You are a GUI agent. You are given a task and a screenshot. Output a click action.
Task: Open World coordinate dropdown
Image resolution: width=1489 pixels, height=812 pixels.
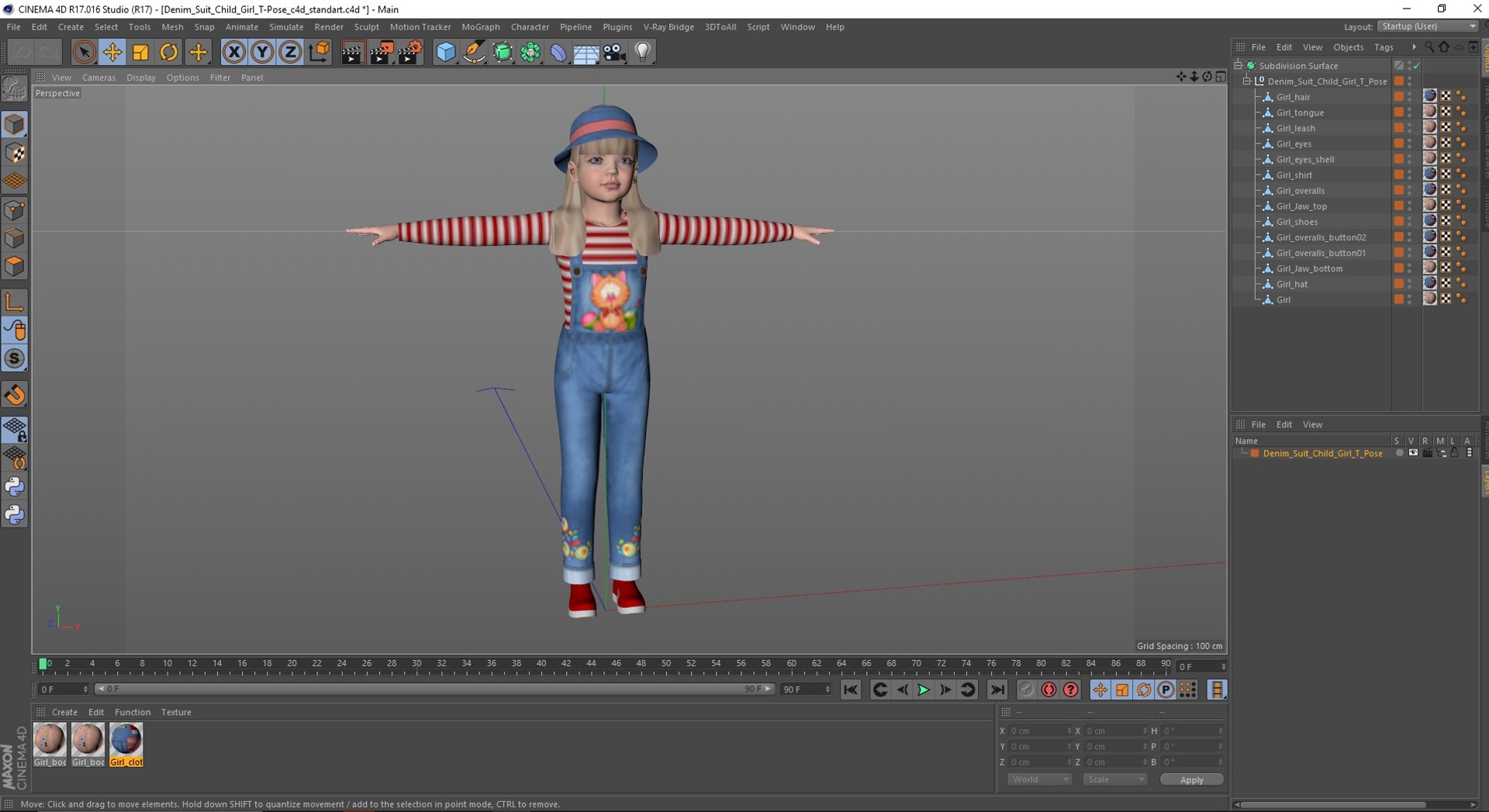tap(1039, 779)
